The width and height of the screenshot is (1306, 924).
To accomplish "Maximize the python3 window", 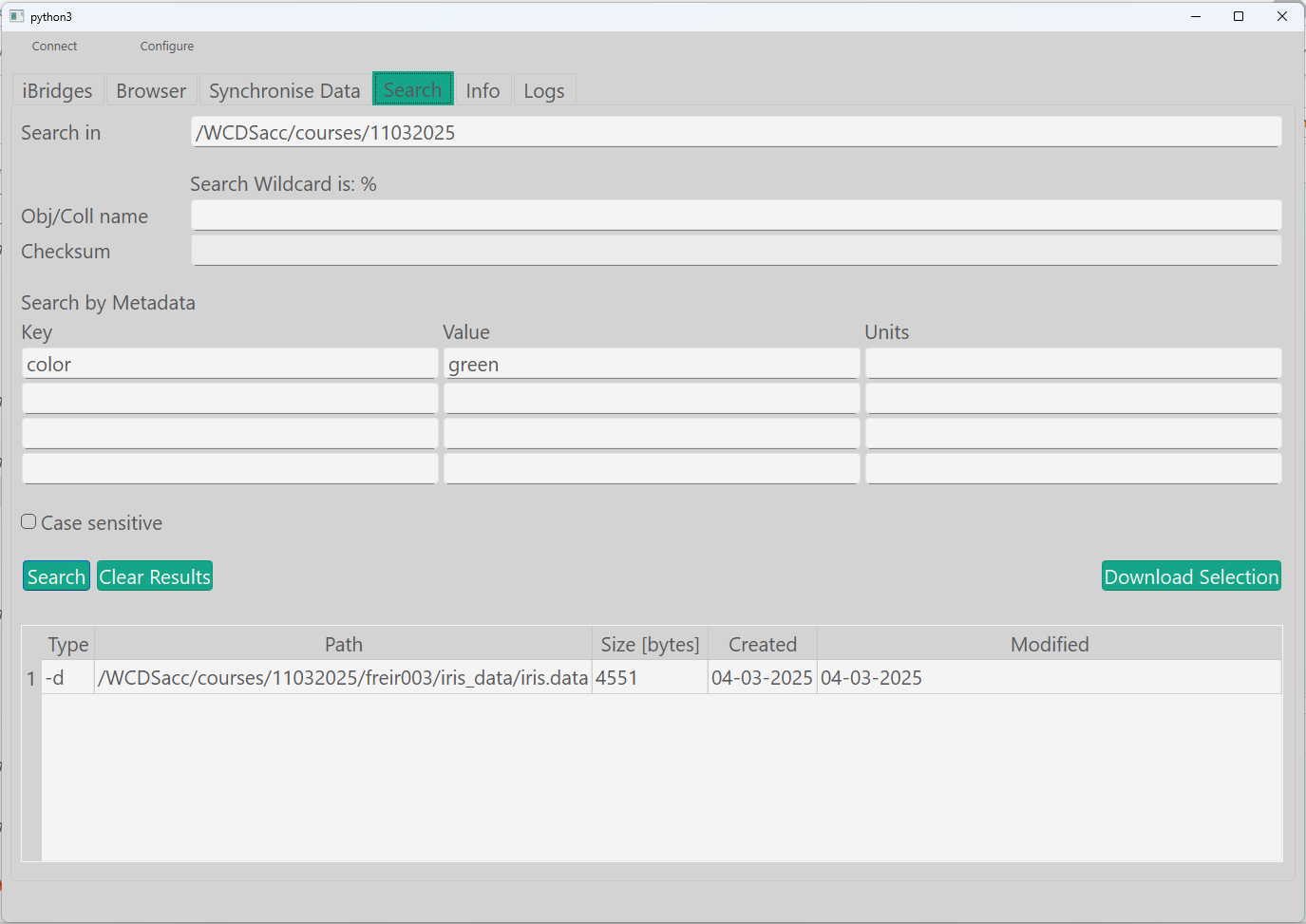I will [x=1239, y=16].
